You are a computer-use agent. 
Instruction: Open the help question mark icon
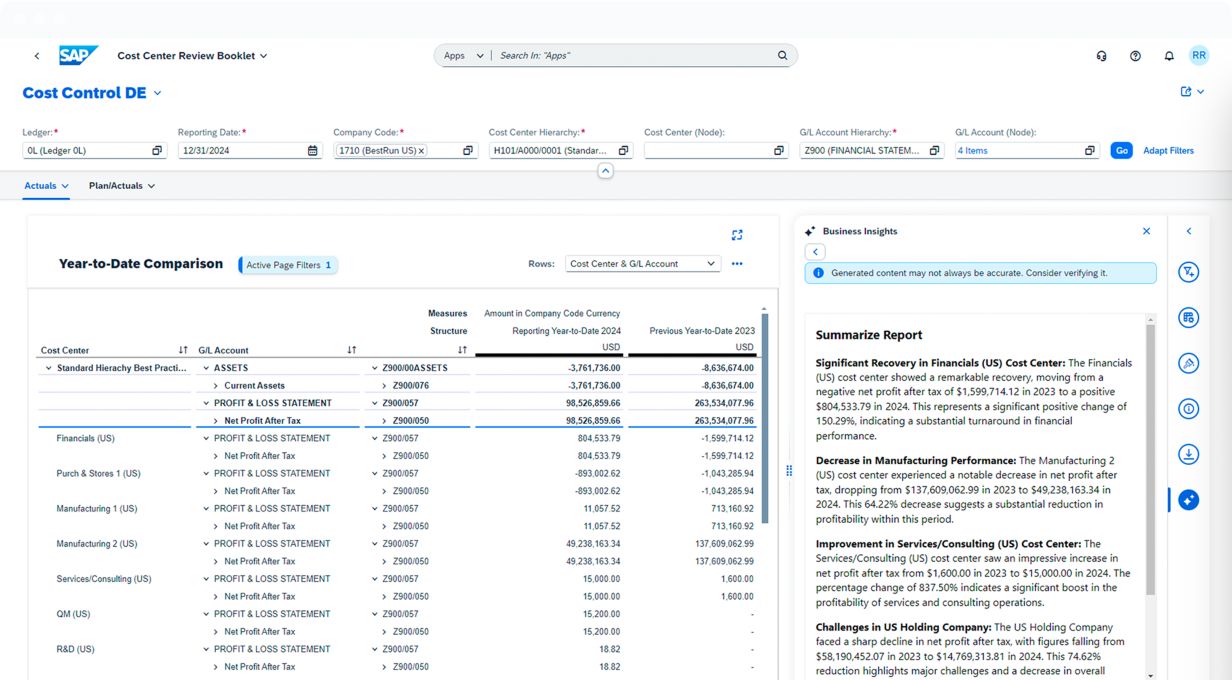(x=1135, y=56)
